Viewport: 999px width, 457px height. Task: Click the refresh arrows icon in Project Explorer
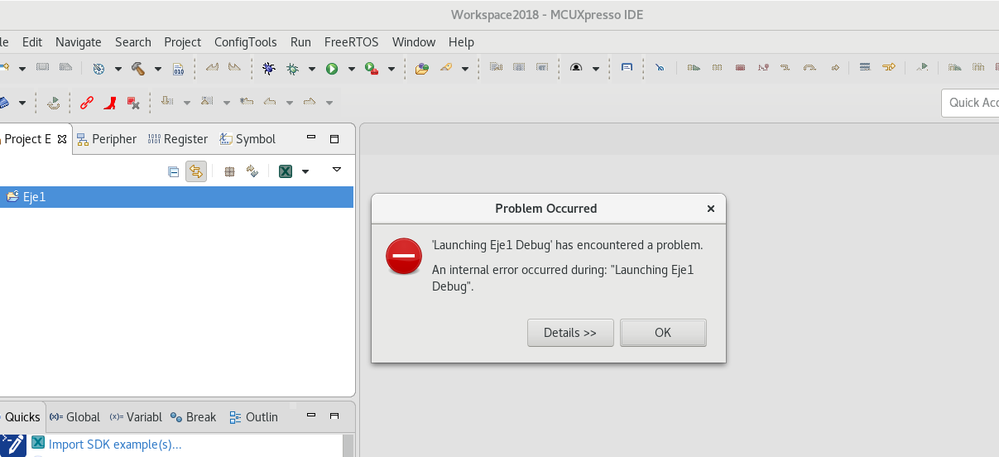(x=252, y=171)
